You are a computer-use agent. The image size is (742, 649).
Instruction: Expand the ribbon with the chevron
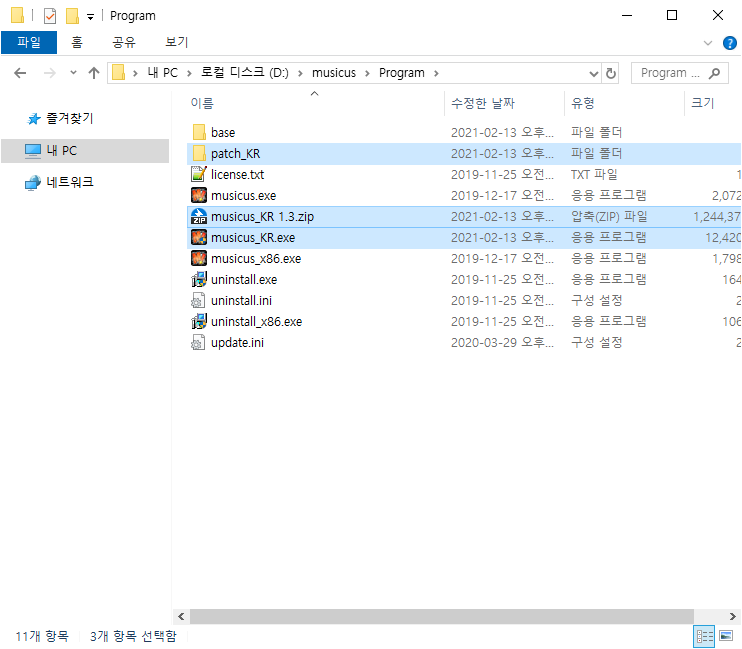(707, 43)
